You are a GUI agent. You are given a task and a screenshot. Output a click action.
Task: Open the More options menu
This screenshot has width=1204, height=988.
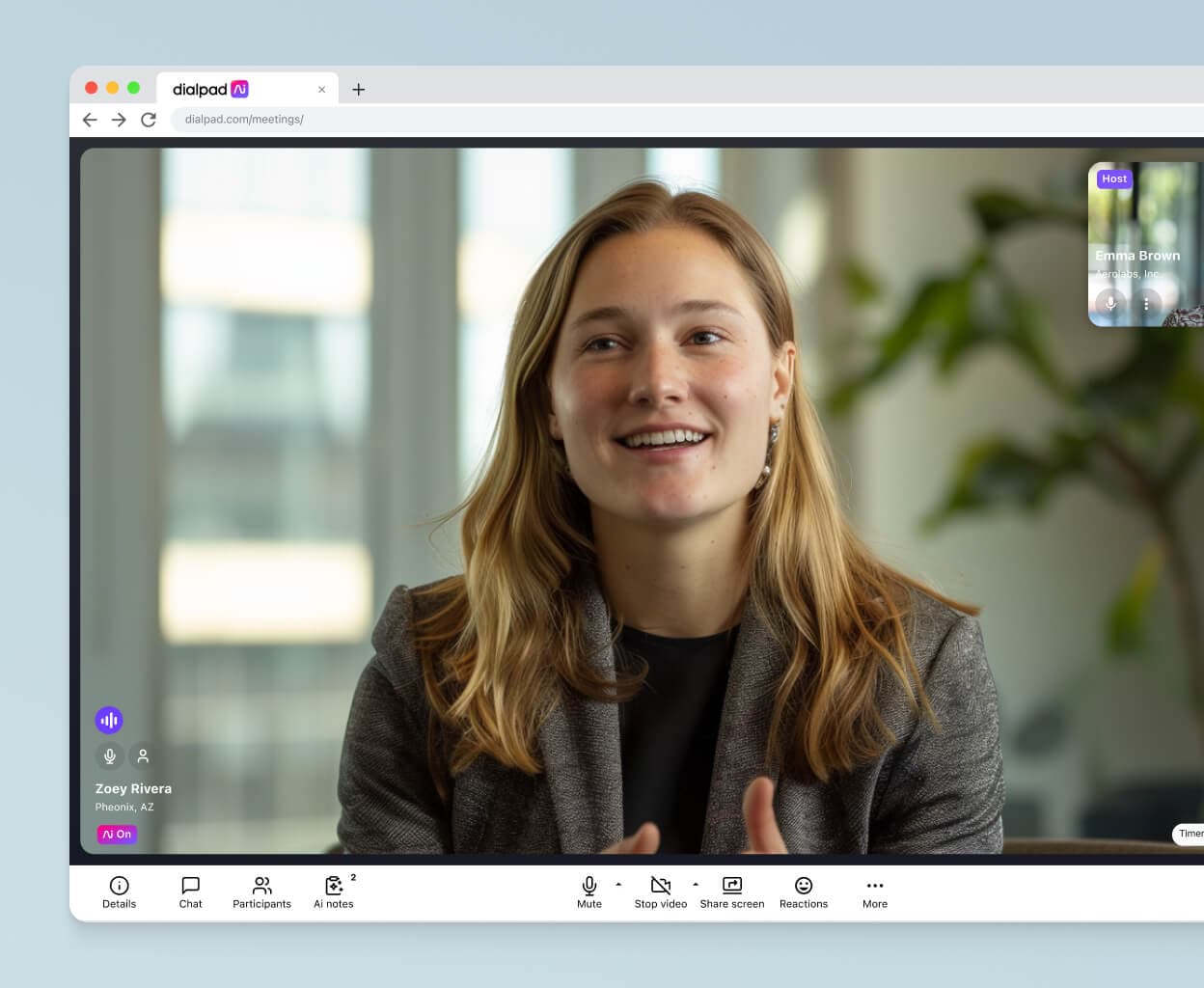pos(874,892)
